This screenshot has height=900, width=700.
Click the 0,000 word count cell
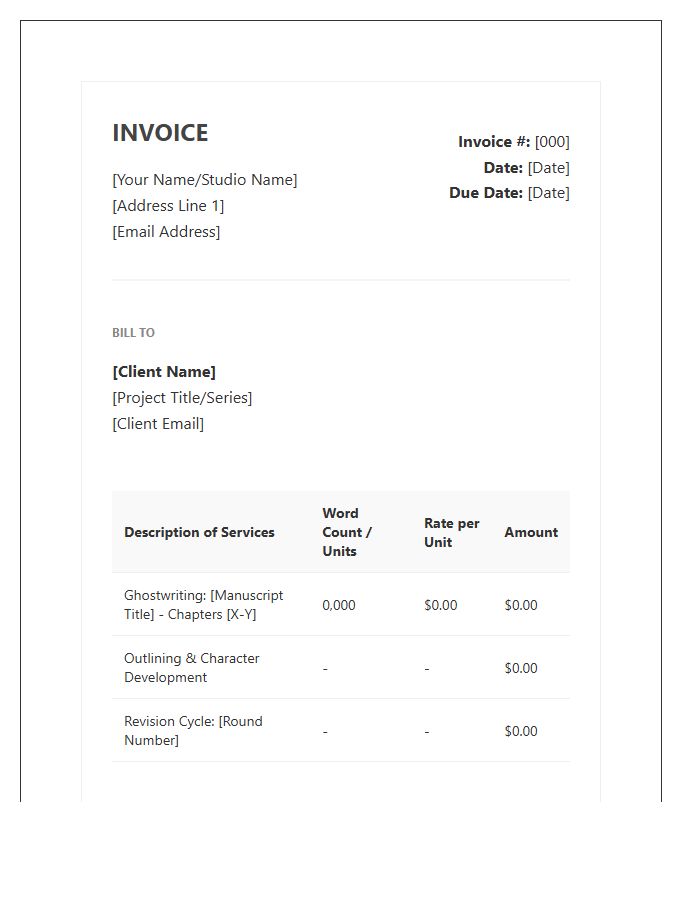[339, 605]
